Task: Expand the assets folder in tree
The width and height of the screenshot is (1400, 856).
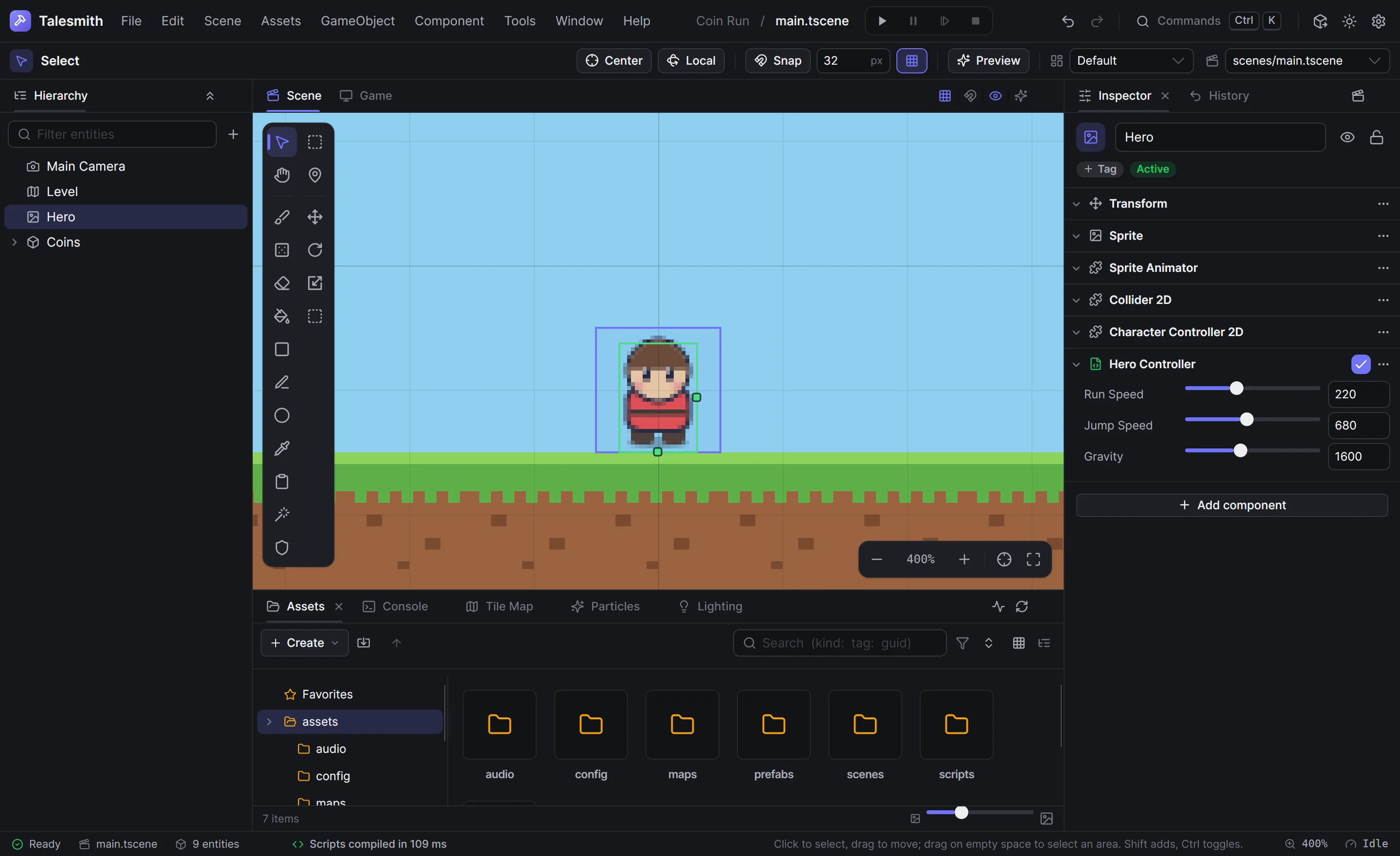Action: pos(269,722)
